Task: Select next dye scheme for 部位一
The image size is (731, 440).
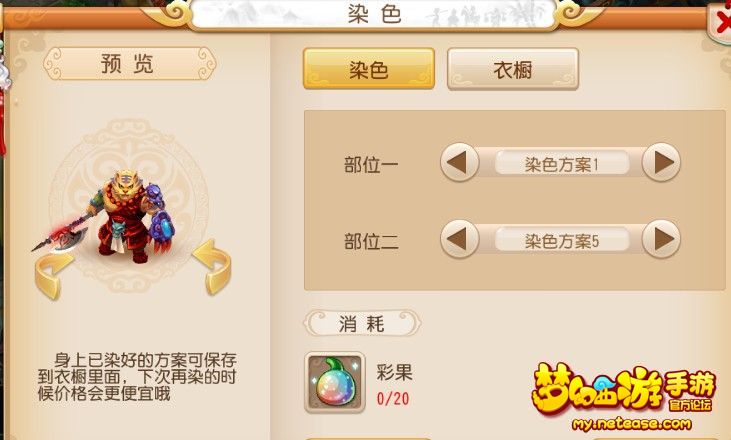Action: point(661,162)
